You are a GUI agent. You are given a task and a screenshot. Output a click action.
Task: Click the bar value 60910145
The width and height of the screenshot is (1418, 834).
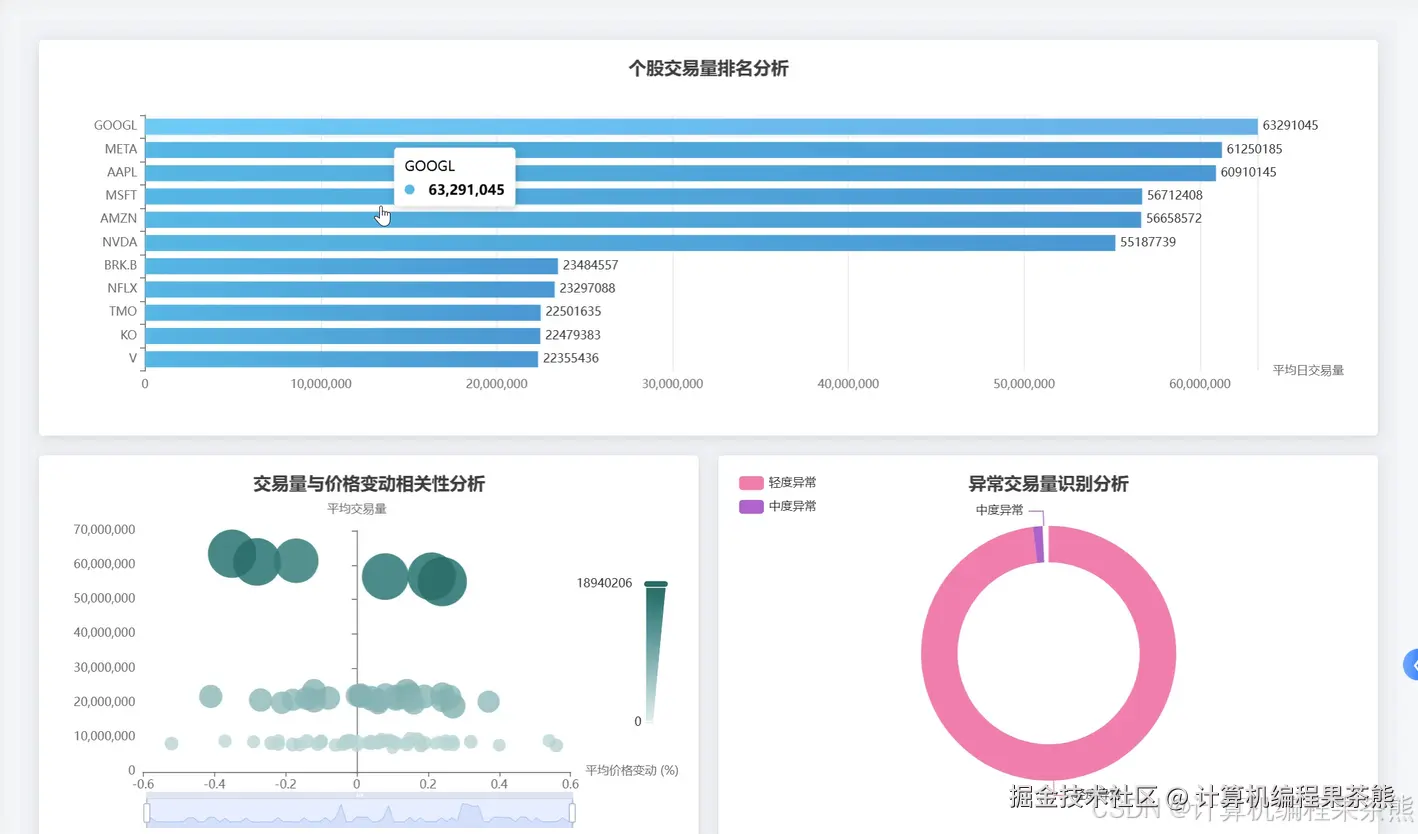[1248, 172]
